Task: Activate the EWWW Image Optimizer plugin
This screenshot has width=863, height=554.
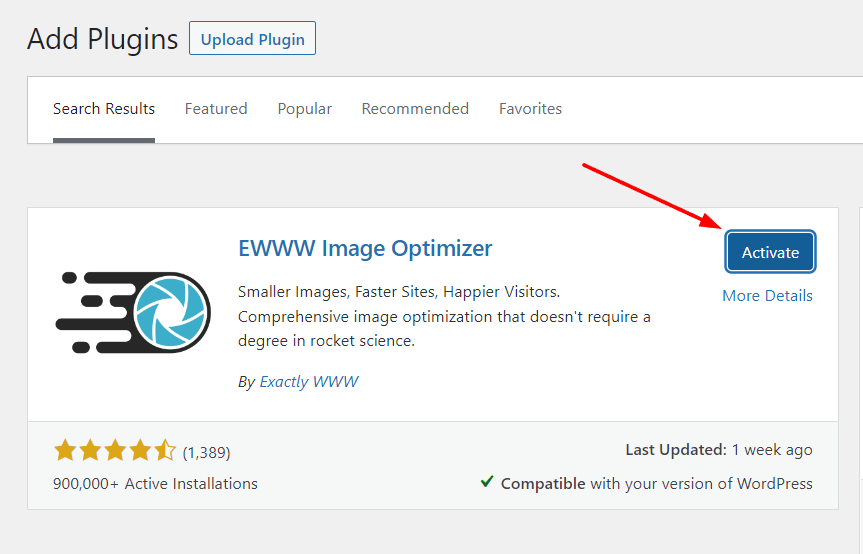Action: tap(770, 252)
